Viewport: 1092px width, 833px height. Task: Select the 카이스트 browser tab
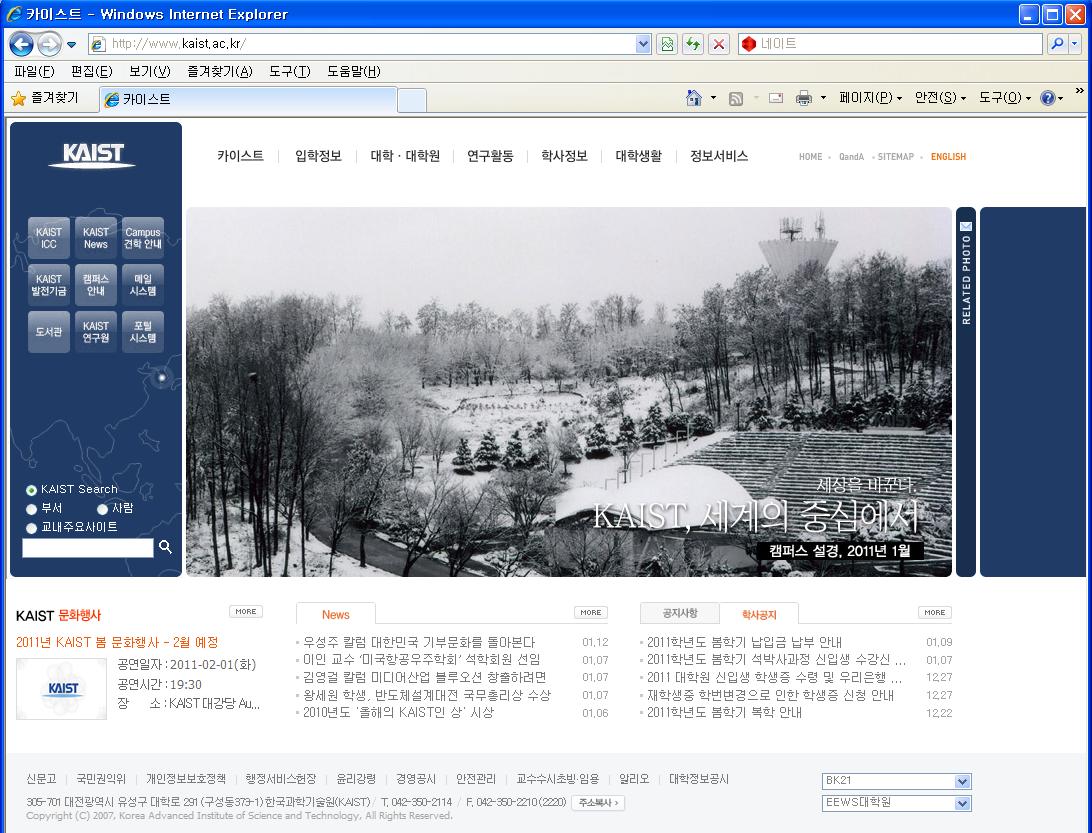tap(248, 100)
